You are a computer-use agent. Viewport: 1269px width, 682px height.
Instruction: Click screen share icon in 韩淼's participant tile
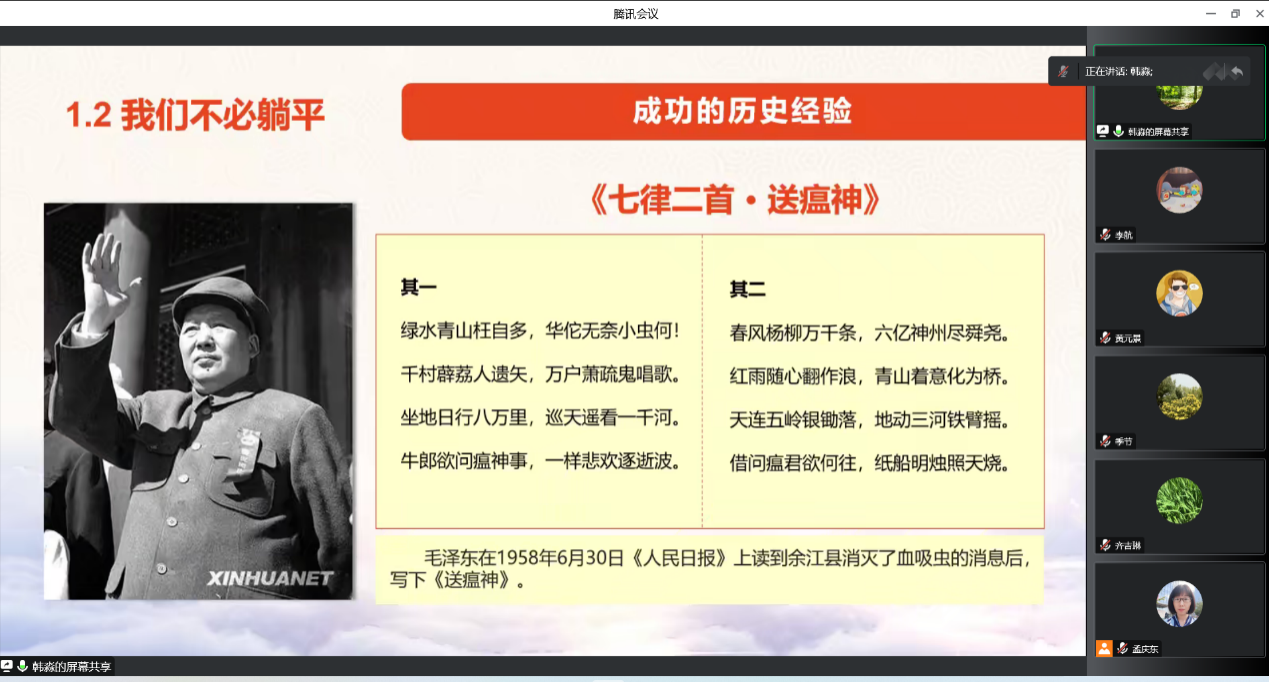[1103, 131]
